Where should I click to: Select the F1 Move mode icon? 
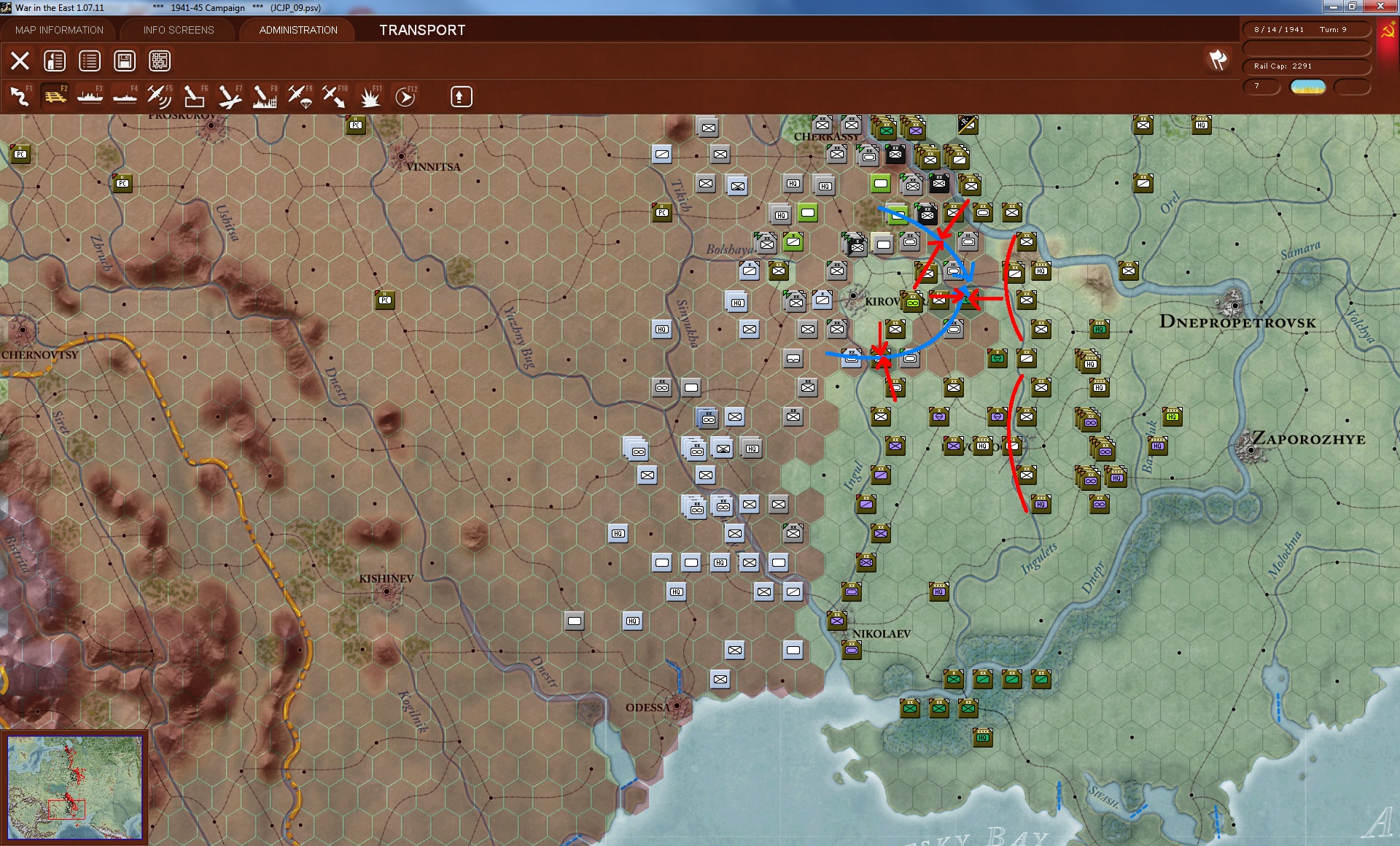click(x=20, y=96)
